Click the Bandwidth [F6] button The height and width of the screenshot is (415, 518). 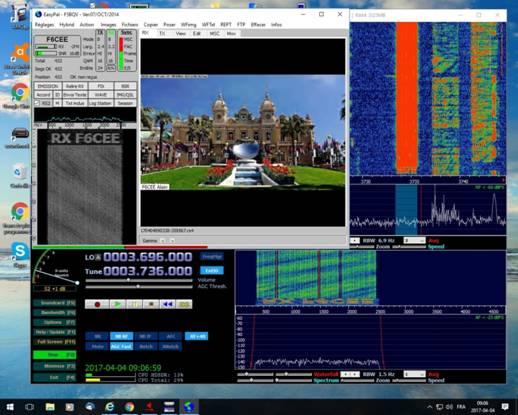(x=55, y=312)
